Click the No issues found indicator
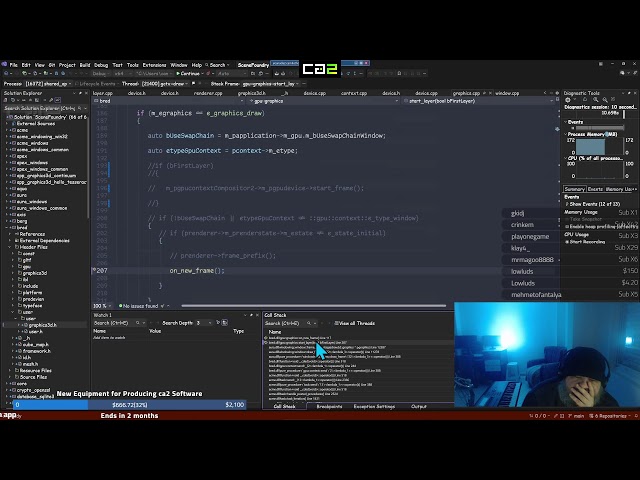The height and width of the screenshot is (480, 640). coord(137,306)
